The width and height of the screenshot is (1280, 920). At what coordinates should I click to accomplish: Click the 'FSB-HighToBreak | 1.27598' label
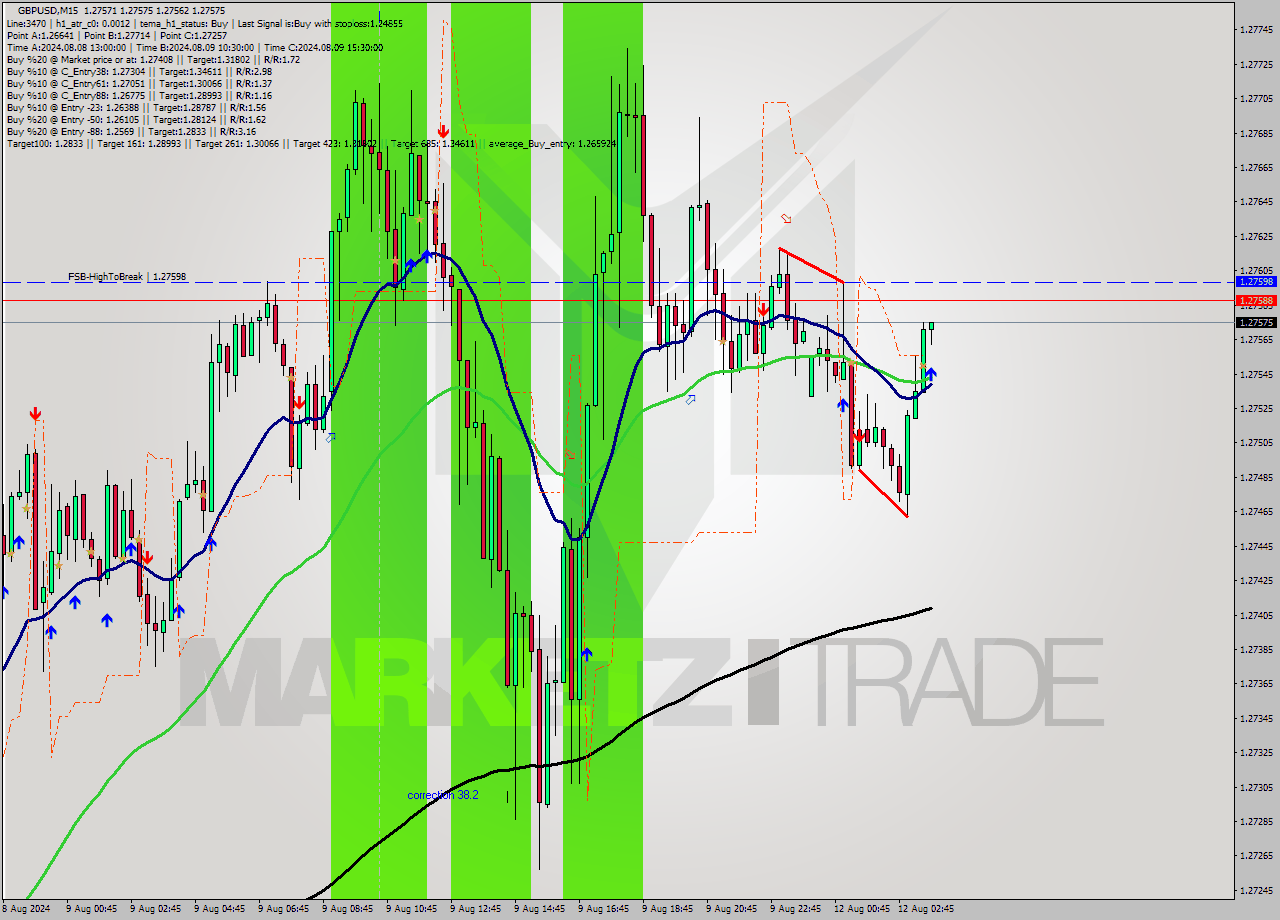[x=127, y=276]
